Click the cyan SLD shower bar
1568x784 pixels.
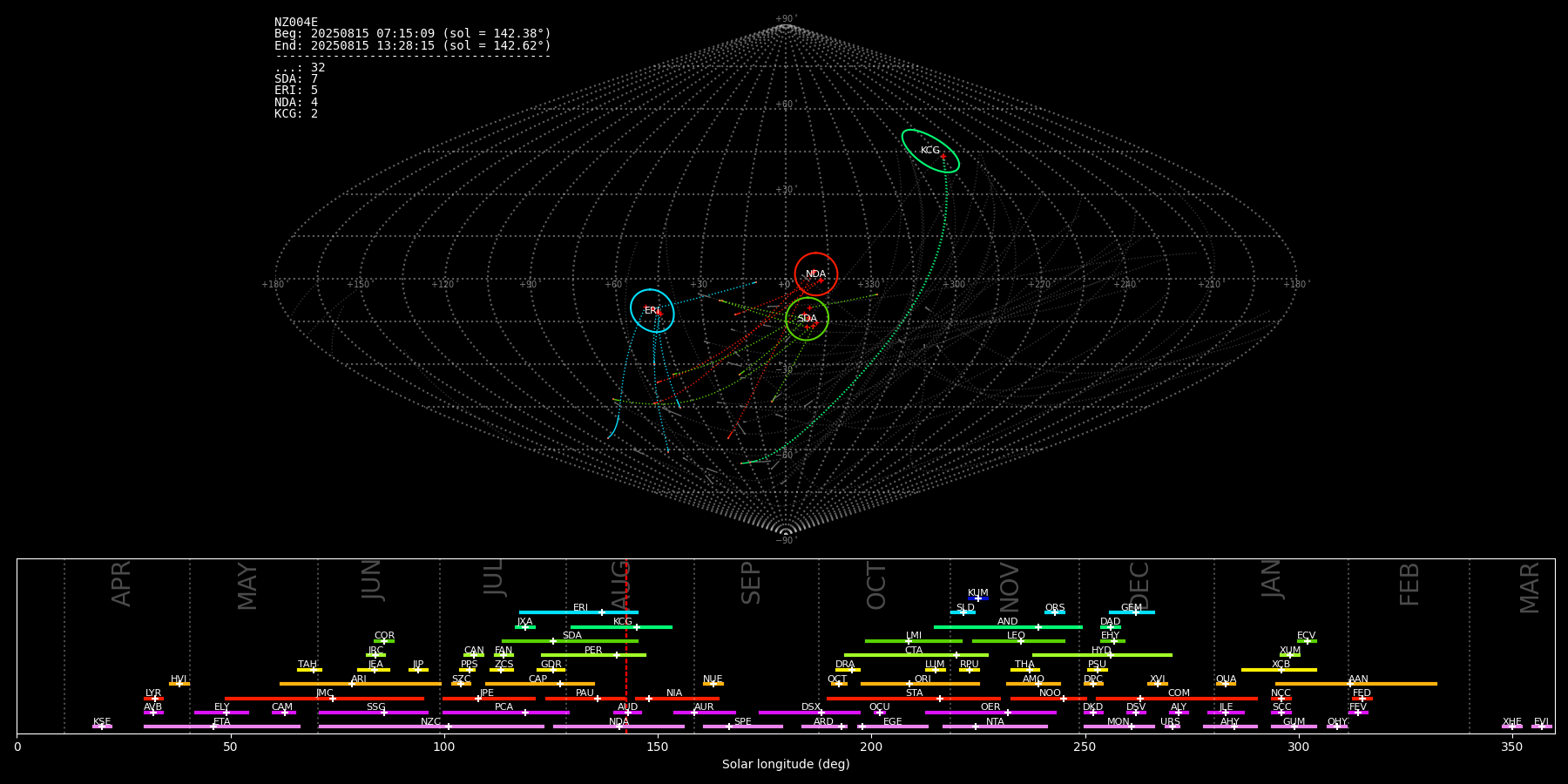[963, 612]
